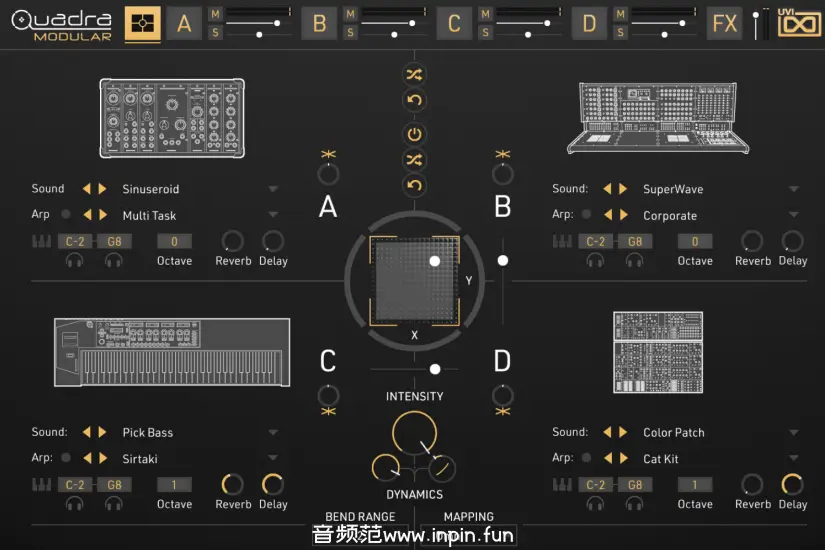Click right headphone icon under G8 in layer C
This screenshot has width=825, height=550.
[x=114, y=504]
